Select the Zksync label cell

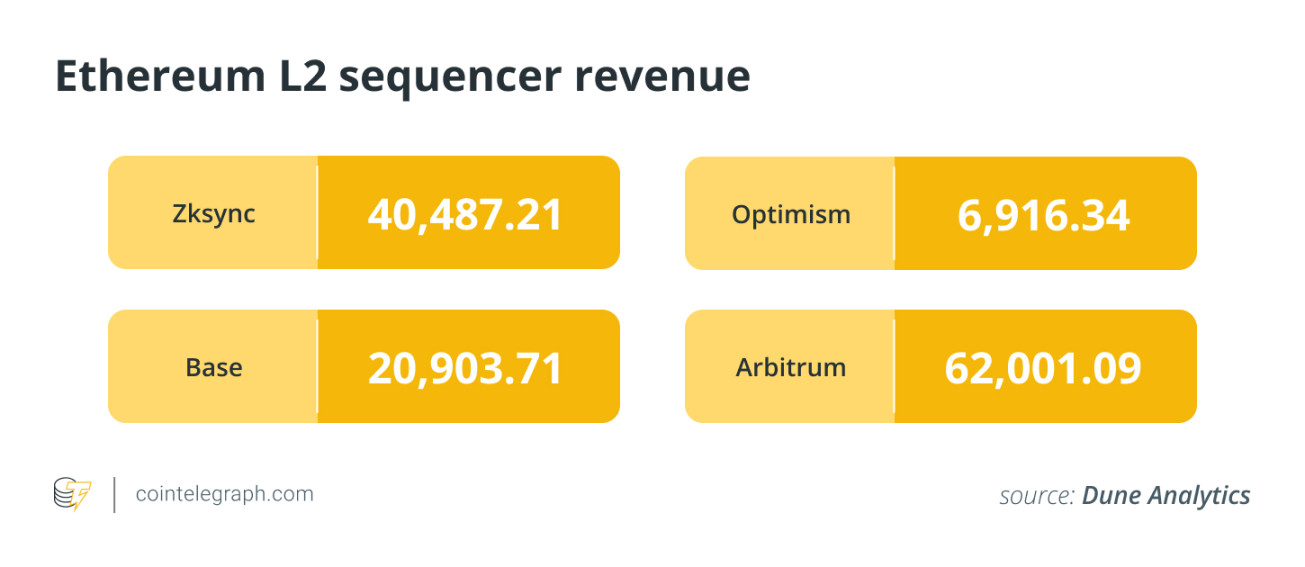pyautogui.click(x=213, y=213)
